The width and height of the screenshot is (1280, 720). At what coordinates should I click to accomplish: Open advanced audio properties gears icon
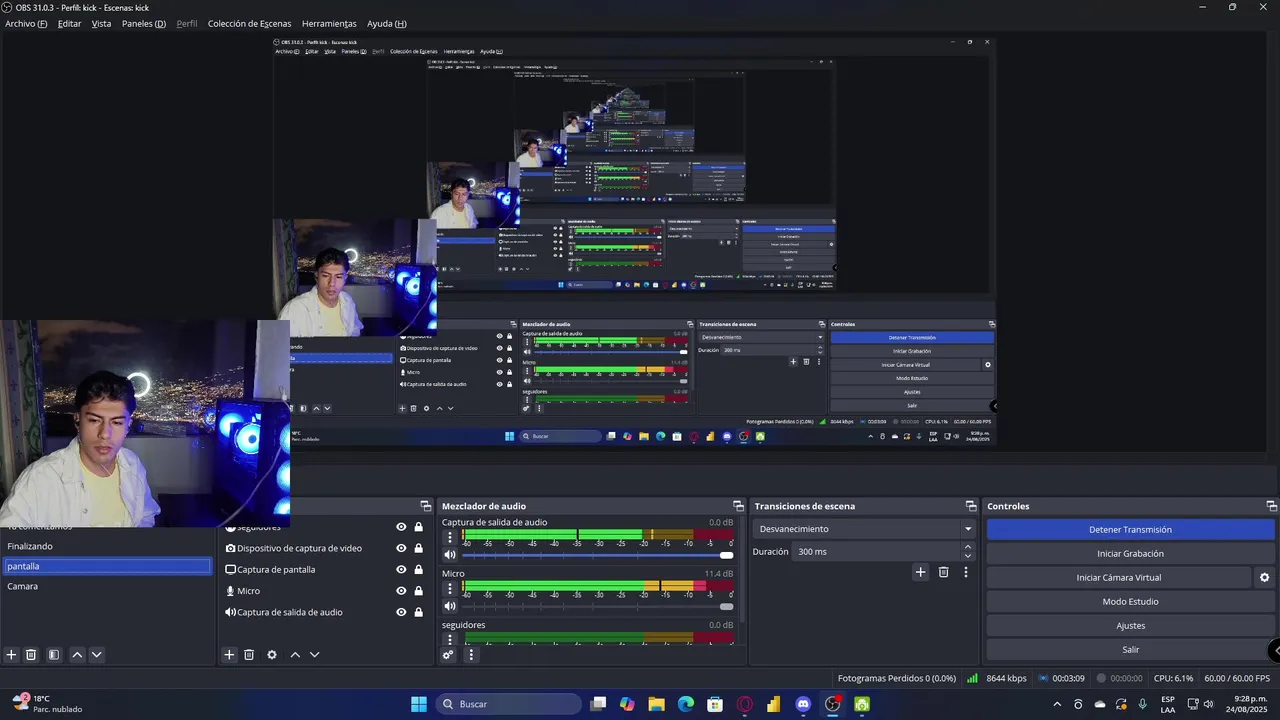[x=448, y=655]
